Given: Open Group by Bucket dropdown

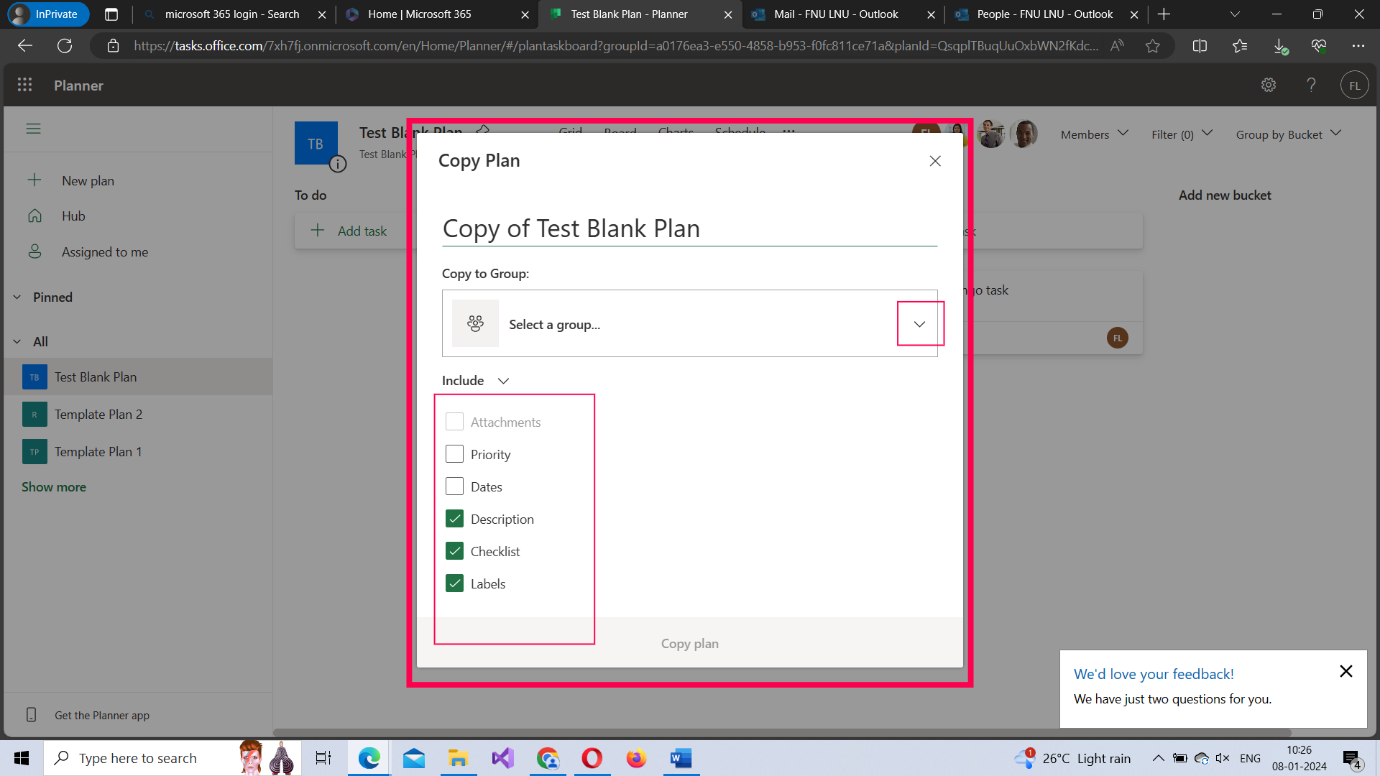Looking at the screenshot, I should tap(1289, 134).
